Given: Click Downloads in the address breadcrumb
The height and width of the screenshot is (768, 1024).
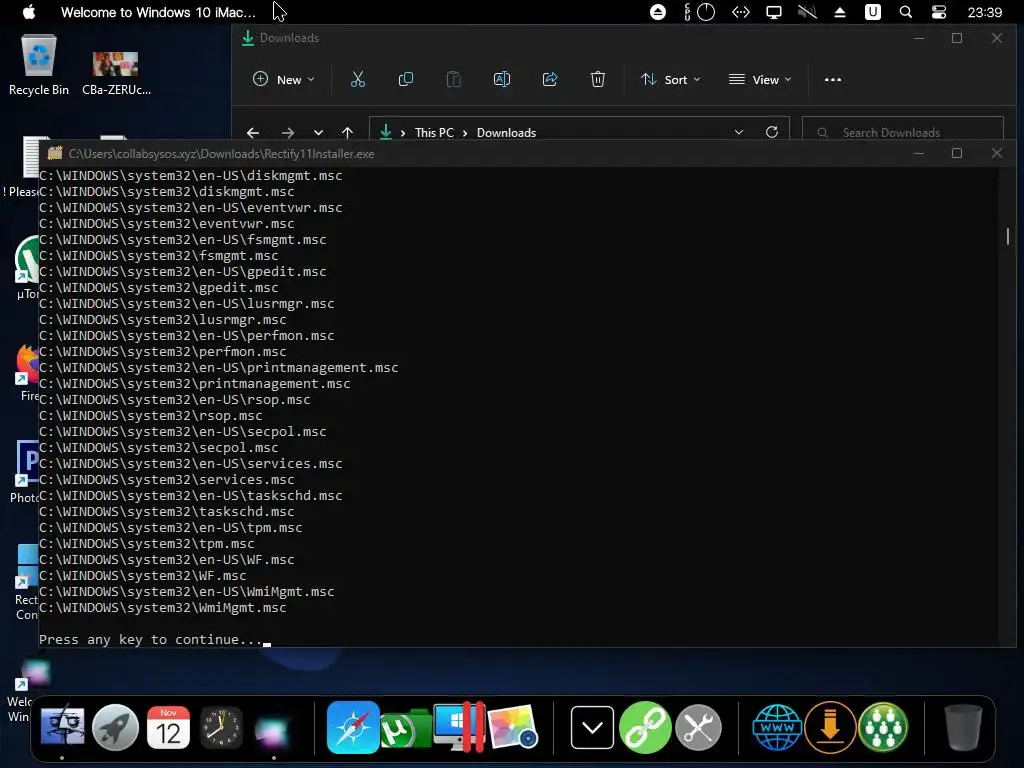Looking at the screenshot, I should (506, 133).
